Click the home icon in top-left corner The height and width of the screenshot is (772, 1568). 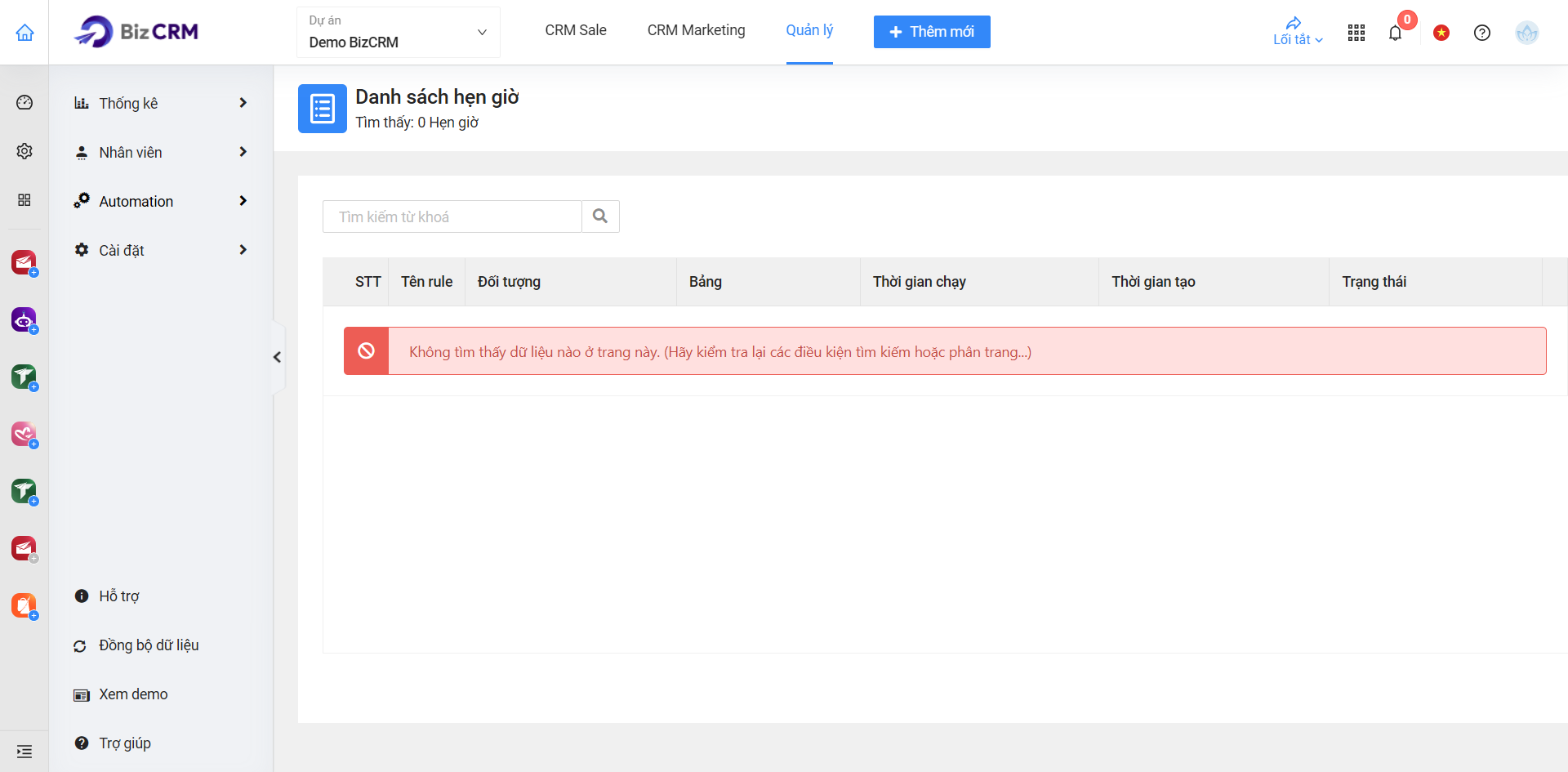click(24, 33)
